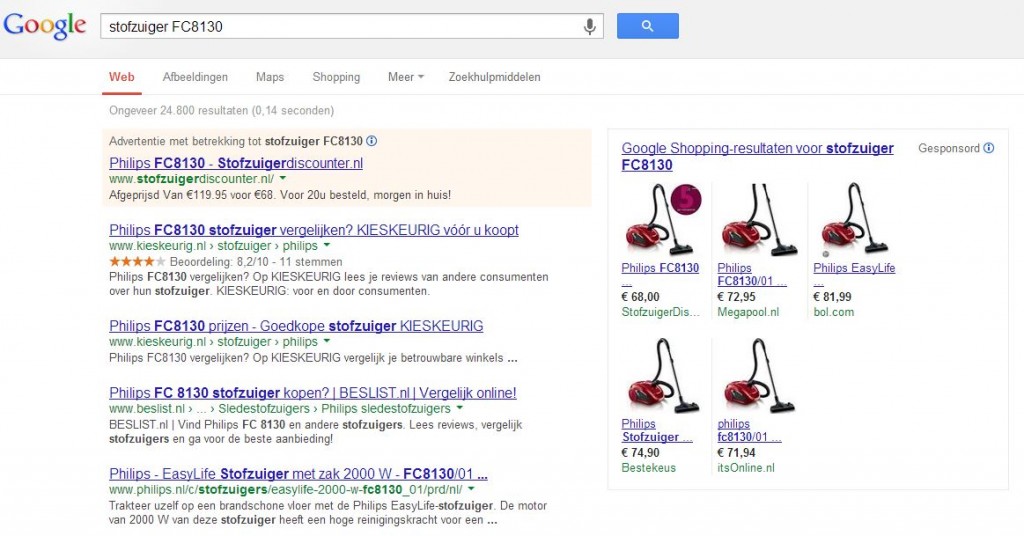This screenshot has width=1024, height=536.
Task: Expand arrow next to www.stofzuigerdiscounter.nl URL
Action: 283,178
